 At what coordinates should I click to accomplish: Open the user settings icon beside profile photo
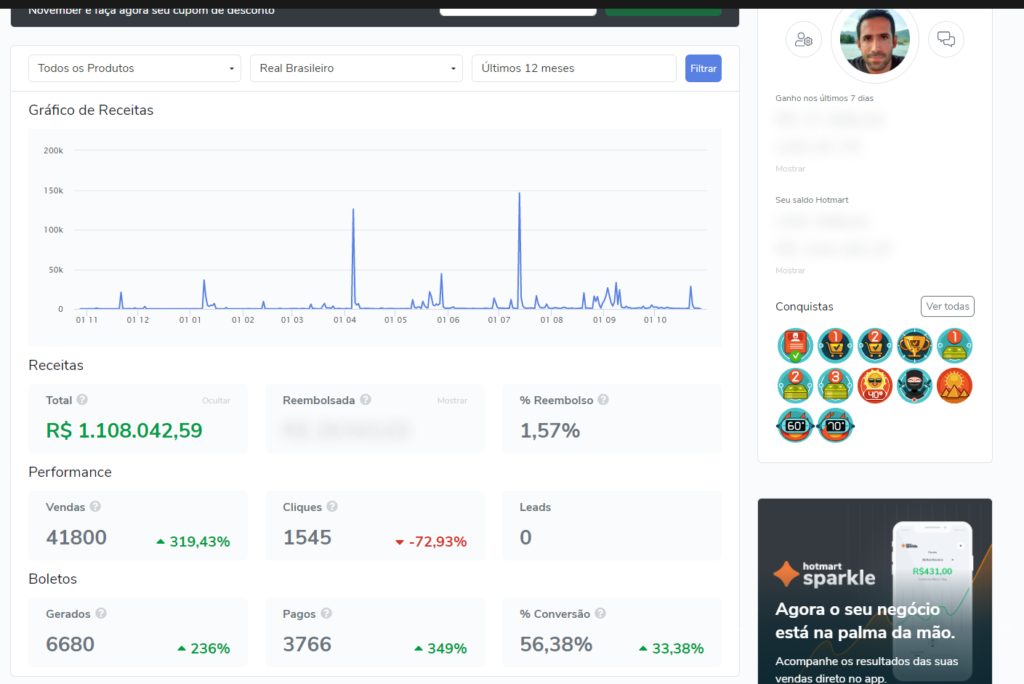pyautogui.click(x=803, y=40)
